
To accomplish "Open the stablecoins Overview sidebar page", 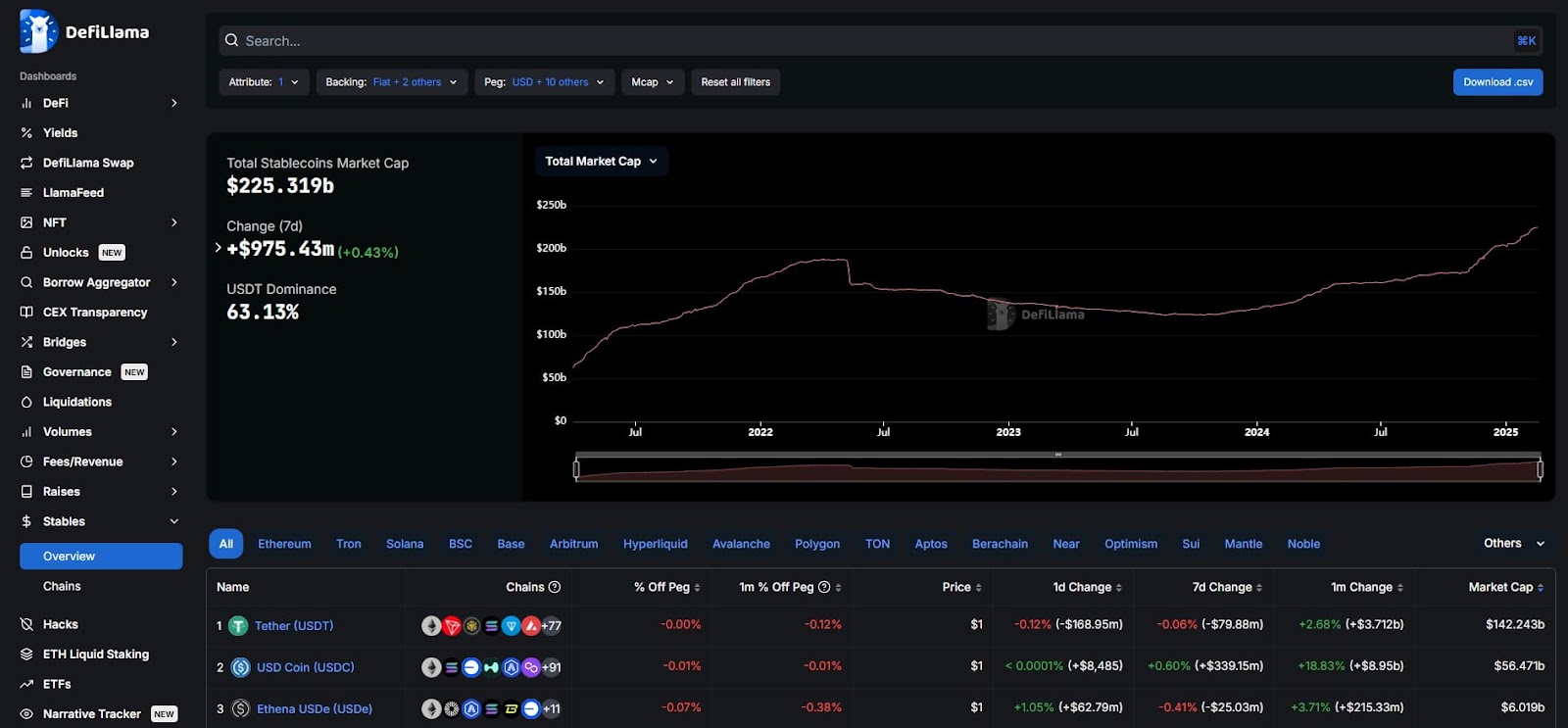I will point(101,557).
